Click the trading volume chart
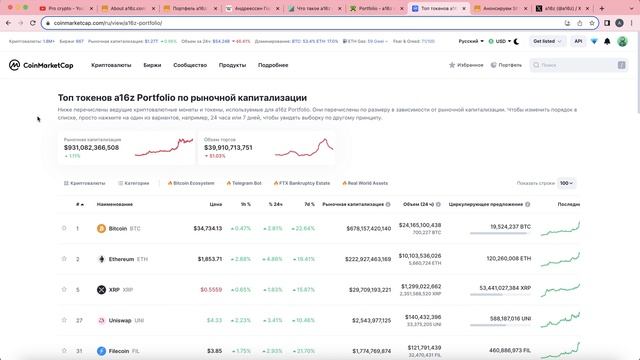Screen dimensions: 640x360 point(304,147)
